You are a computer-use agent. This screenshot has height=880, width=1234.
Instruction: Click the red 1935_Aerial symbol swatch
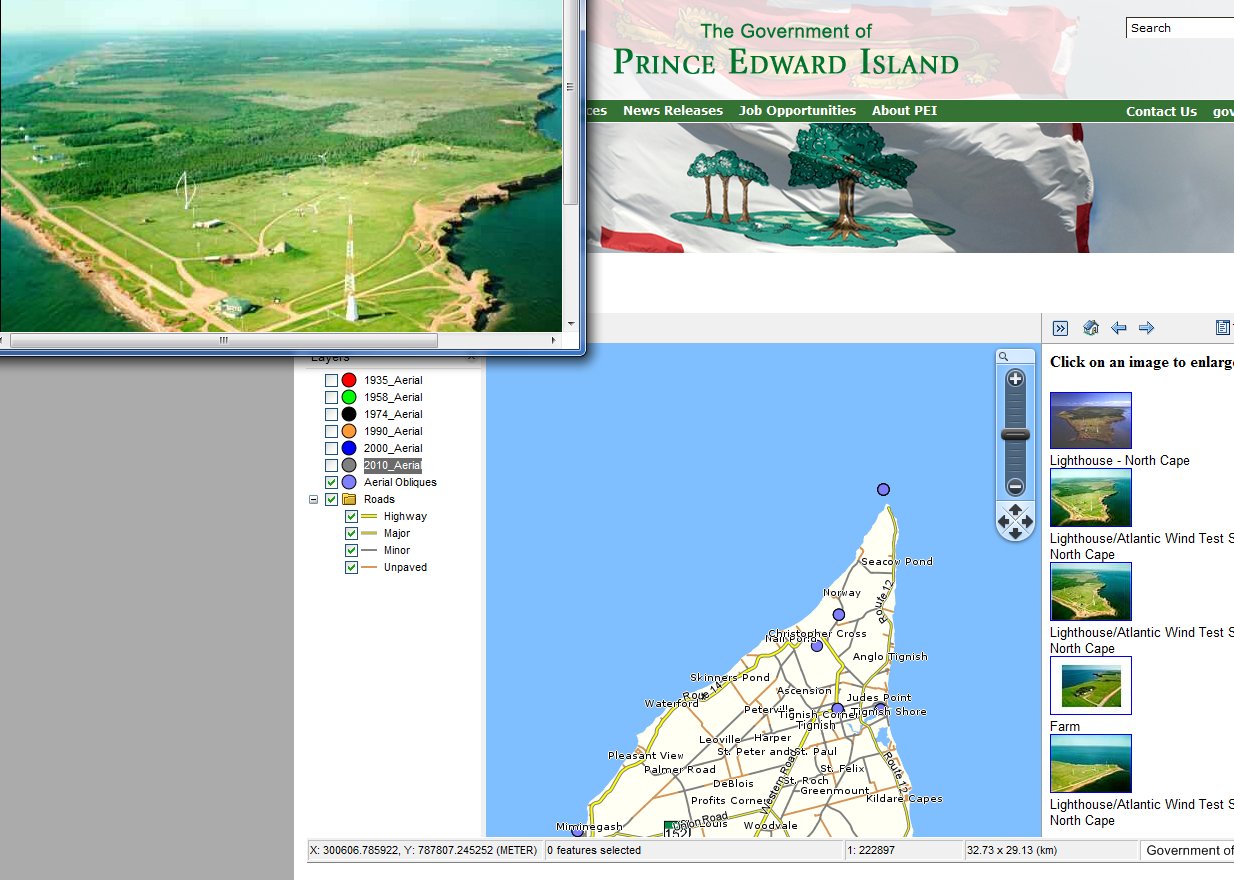coord(349,380)
